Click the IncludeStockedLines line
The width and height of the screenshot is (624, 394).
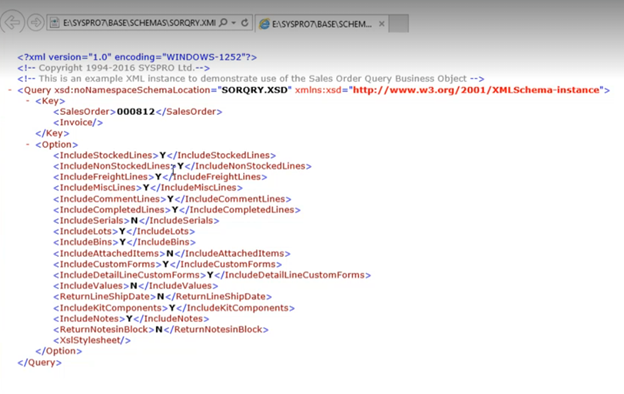(164, 155)
